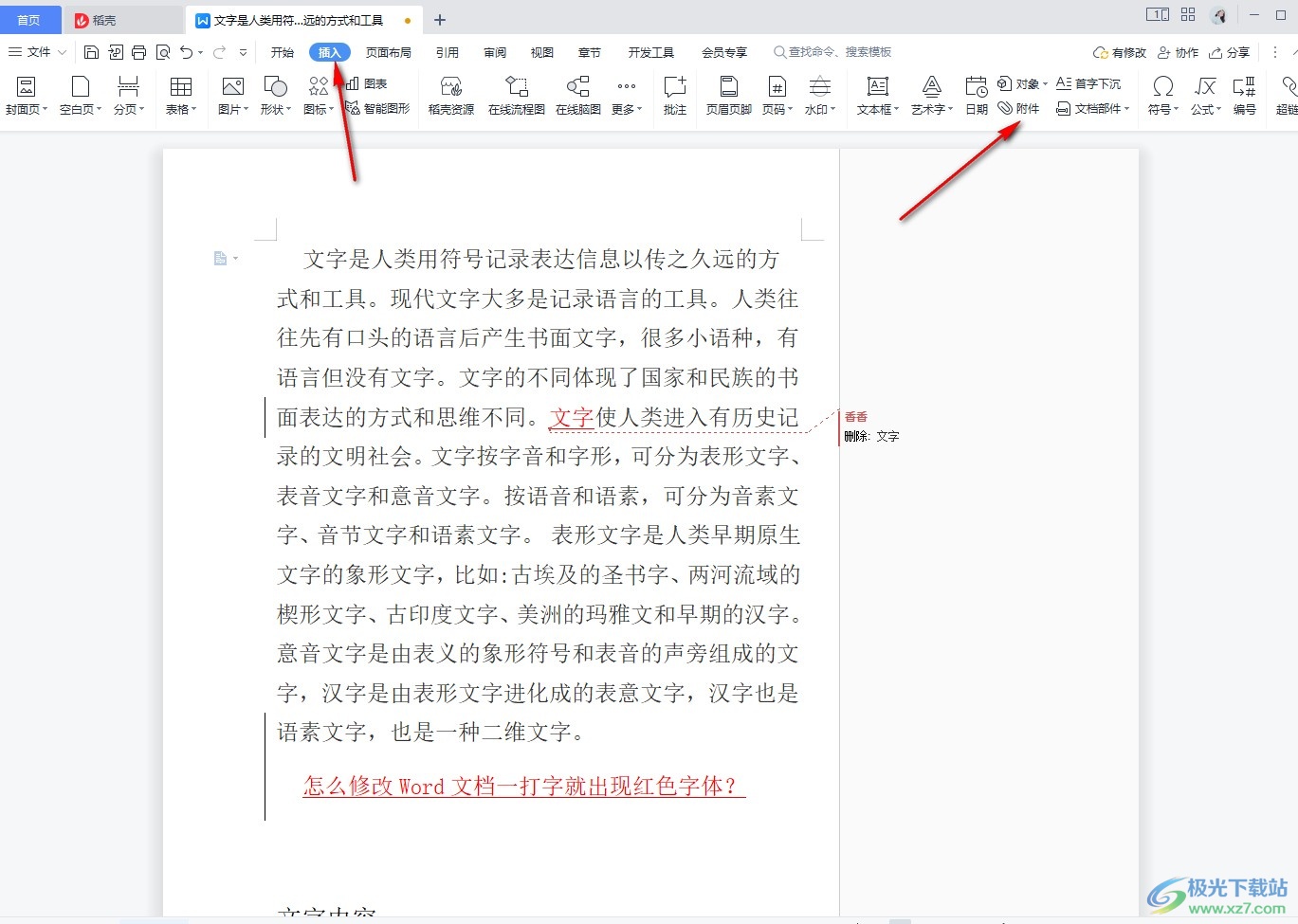Open the 文件 file menu
Image resolution: width=1298 pixels, height=924 pixels.
click(x=38, y=52)
